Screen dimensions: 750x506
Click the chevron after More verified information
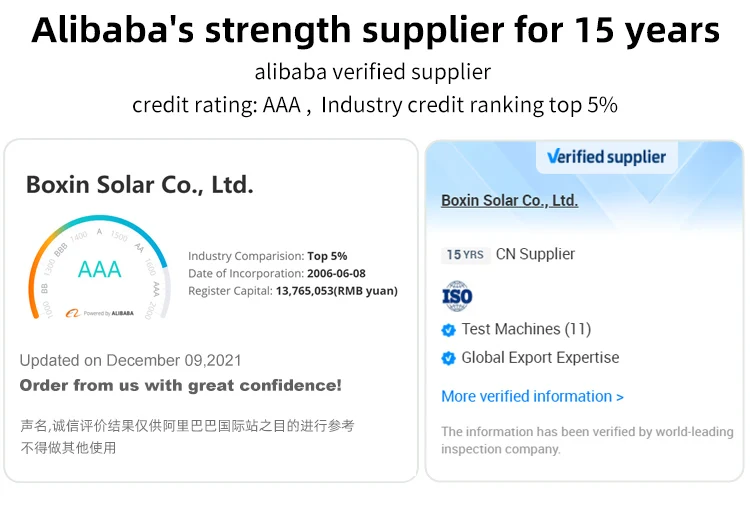(620, 397)
